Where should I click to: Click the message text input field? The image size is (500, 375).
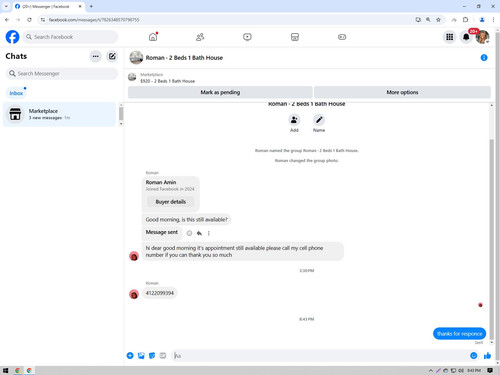coord(320,356)
